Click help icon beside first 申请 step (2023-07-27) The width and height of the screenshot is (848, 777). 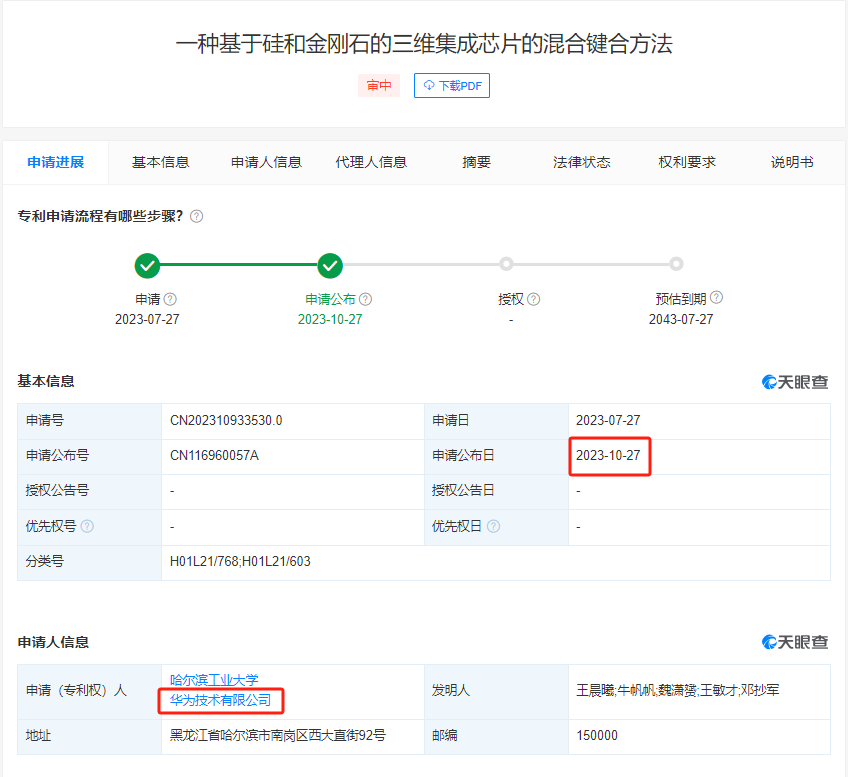(170, 299)
